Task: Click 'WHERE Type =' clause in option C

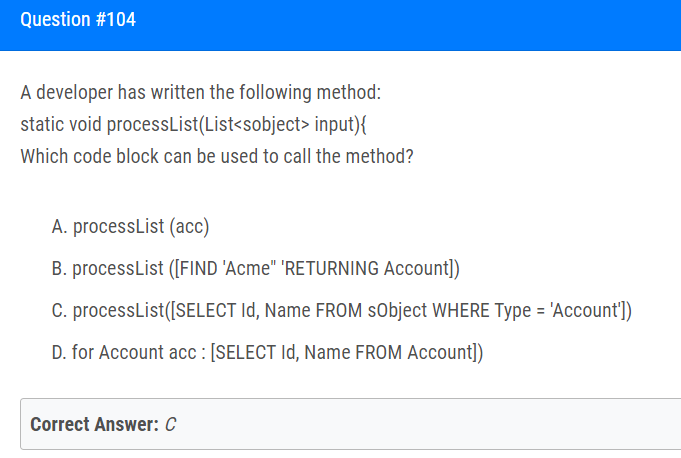Action: (489, 310)
